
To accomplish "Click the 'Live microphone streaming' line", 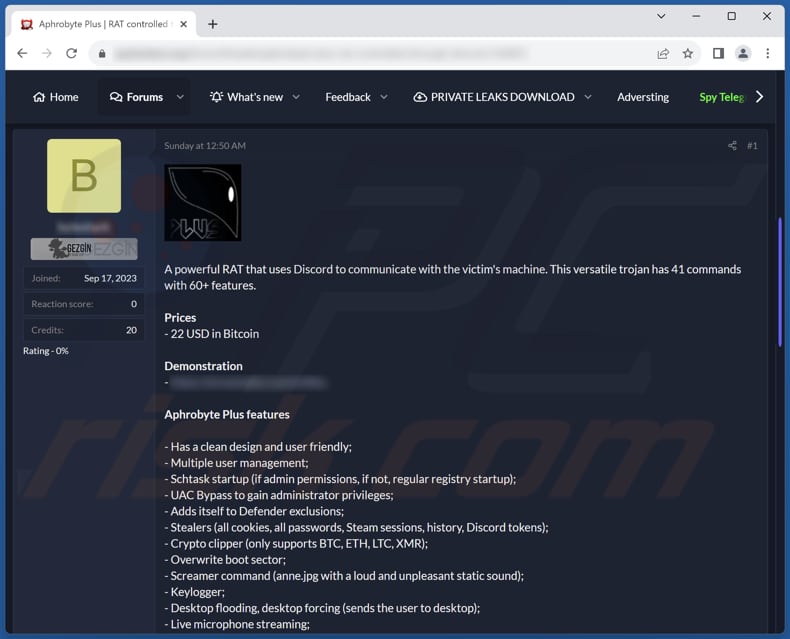I will click(x=237, y=624).
